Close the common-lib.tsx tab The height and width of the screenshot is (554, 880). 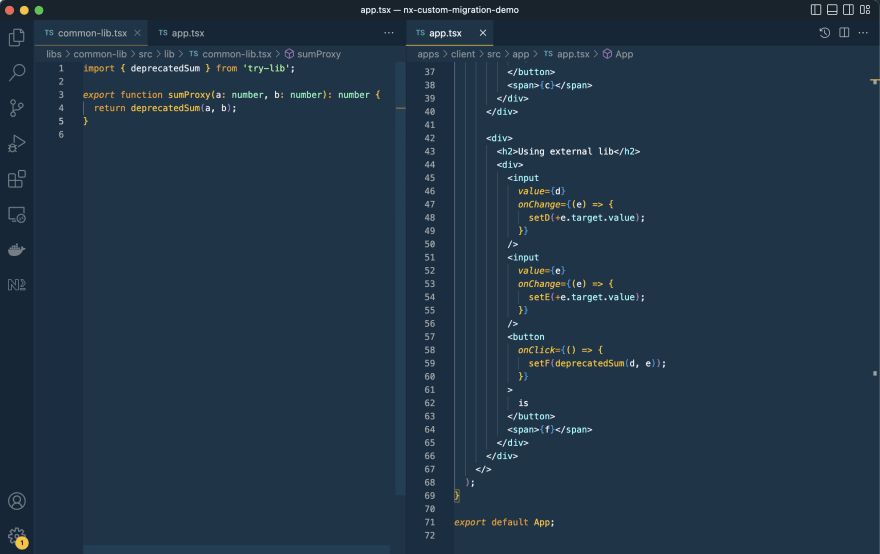pyautogui.click(x=138, y=33)
